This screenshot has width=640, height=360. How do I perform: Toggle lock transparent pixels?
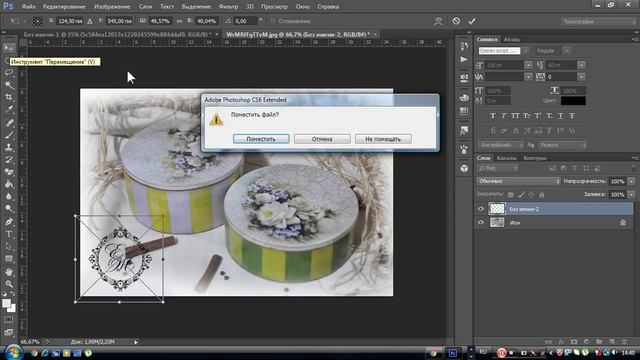(511, 195)
